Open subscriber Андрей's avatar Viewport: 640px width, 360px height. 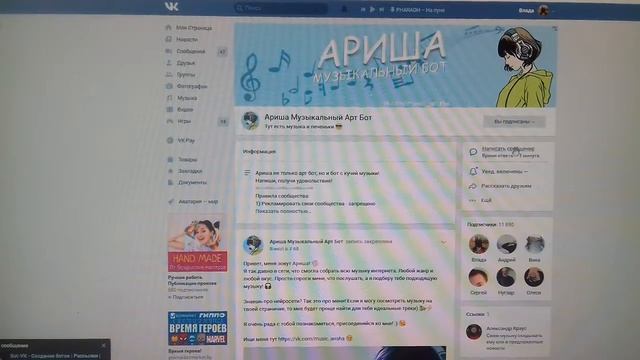tap(507, 244)
